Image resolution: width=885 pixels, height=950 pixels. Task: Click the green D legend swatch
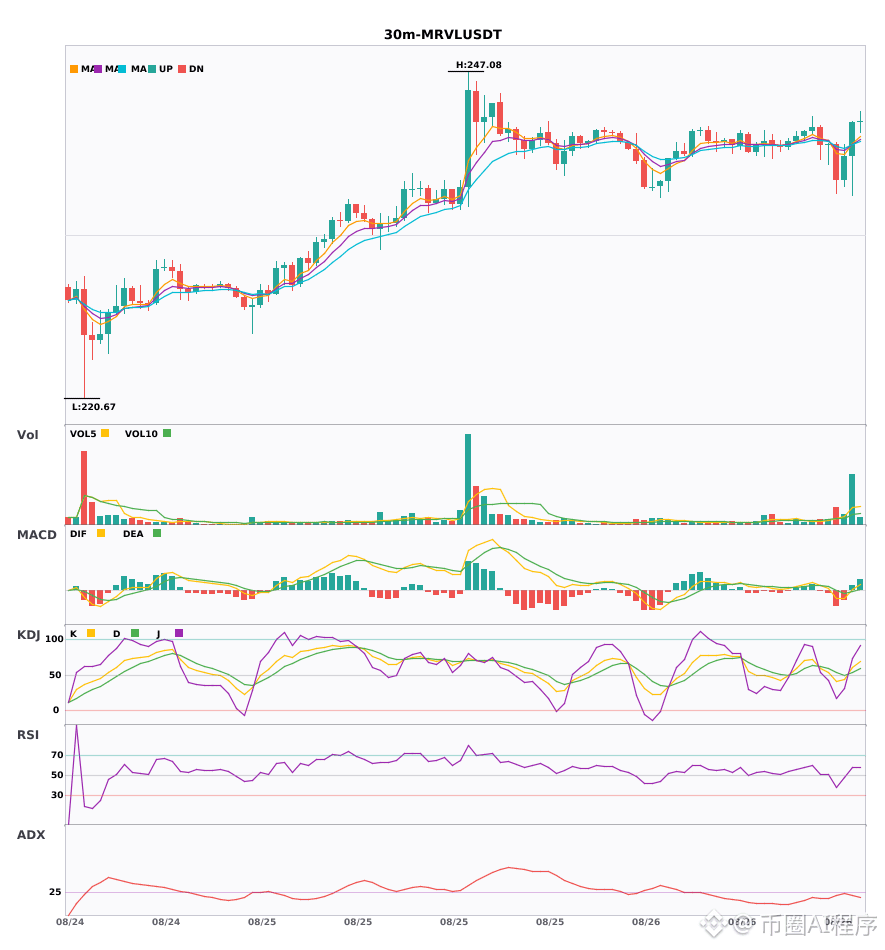[x=135, y=633]
